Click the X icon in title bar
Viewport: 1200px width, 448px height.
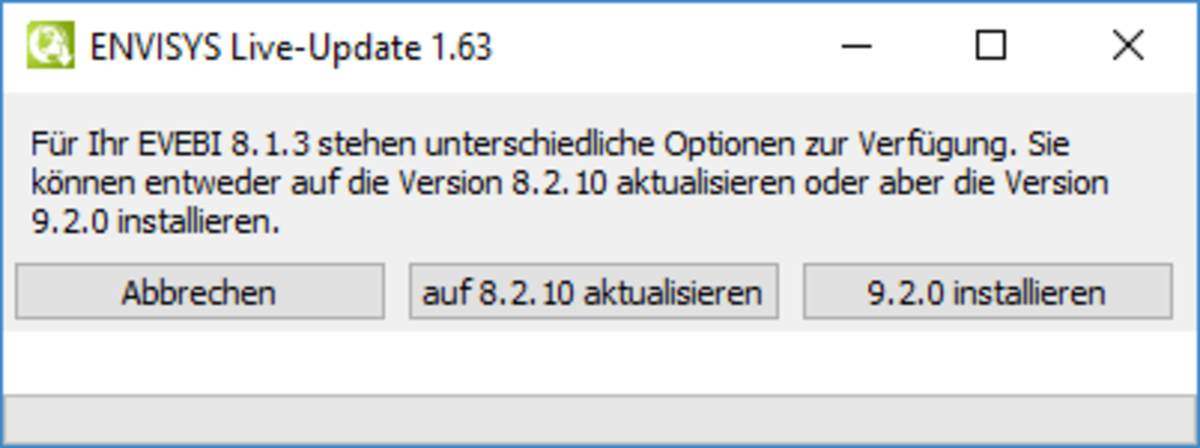coord(1128,46)
